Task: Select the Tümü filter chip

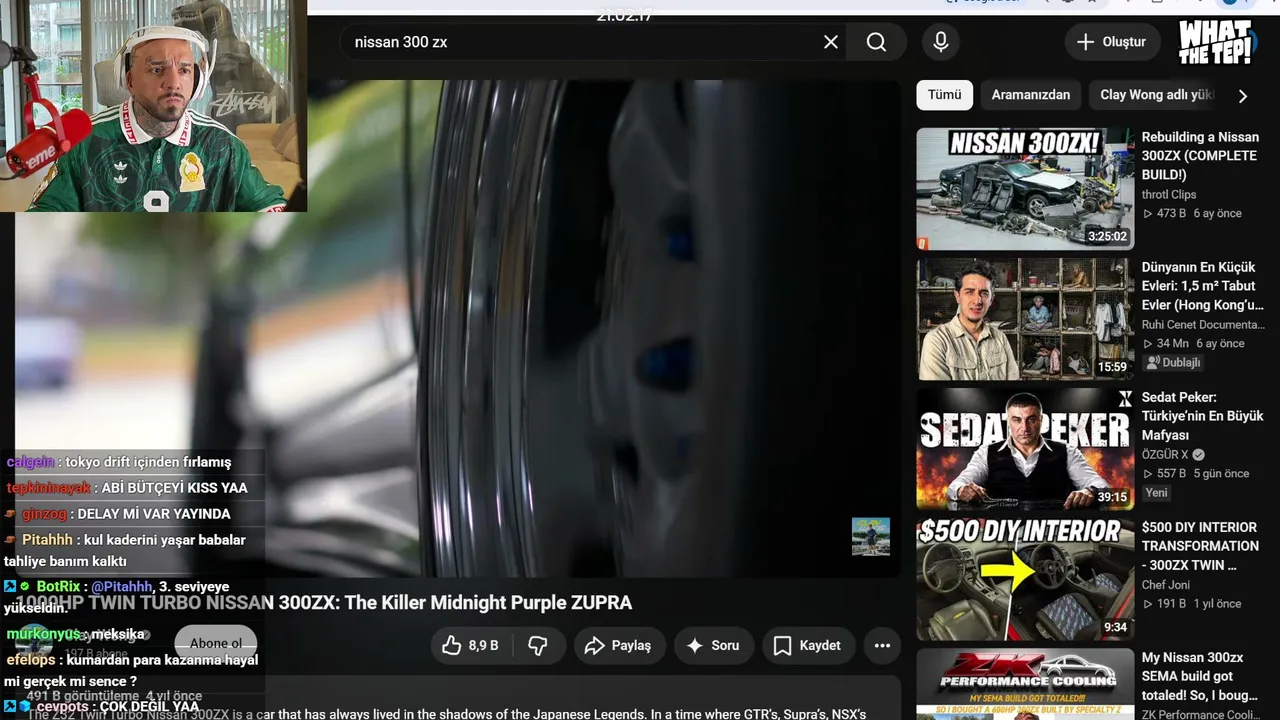Action: (x=944, y=95)
